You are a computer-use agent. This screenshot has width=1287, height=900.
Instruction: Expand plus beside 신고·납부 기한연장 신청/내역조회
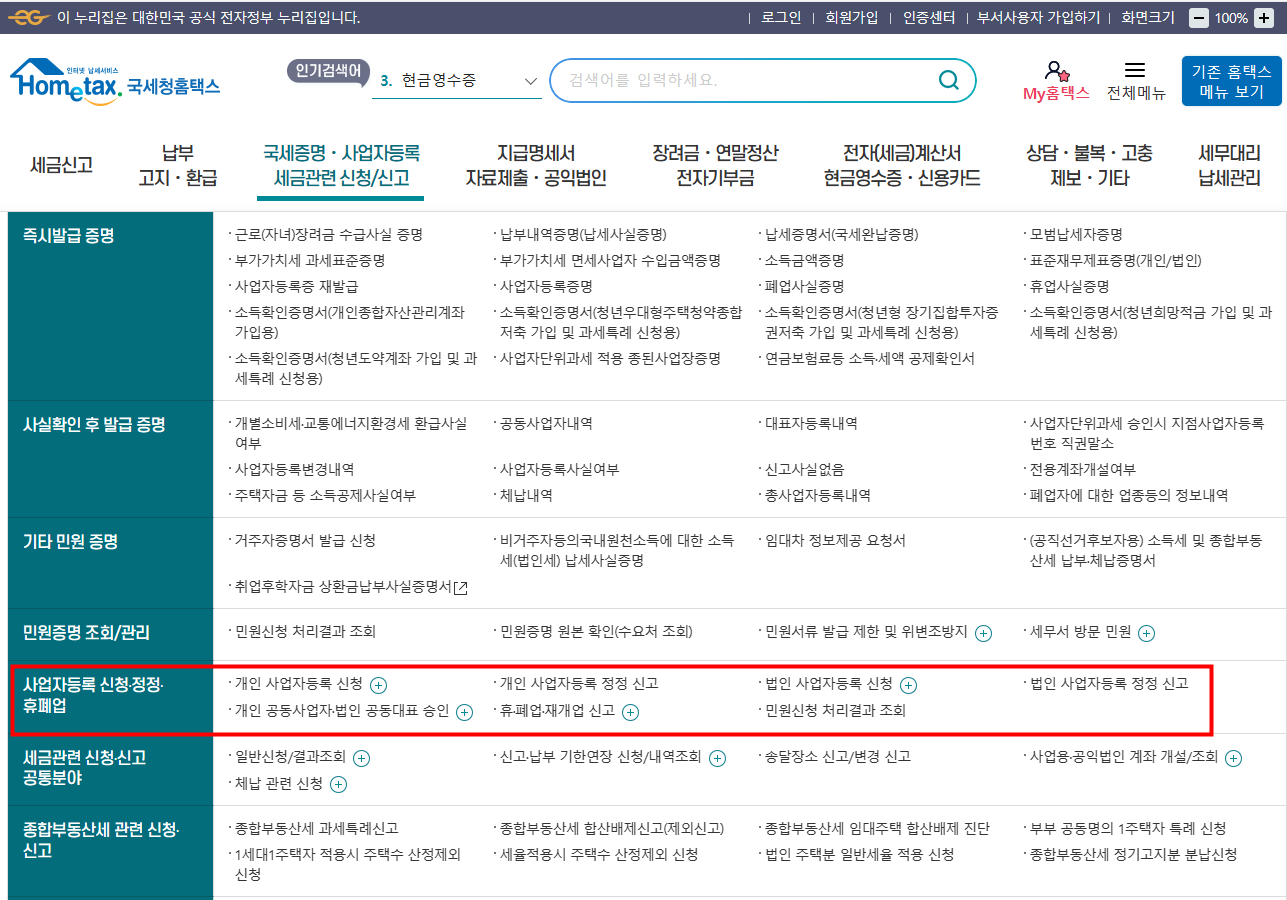717,758
